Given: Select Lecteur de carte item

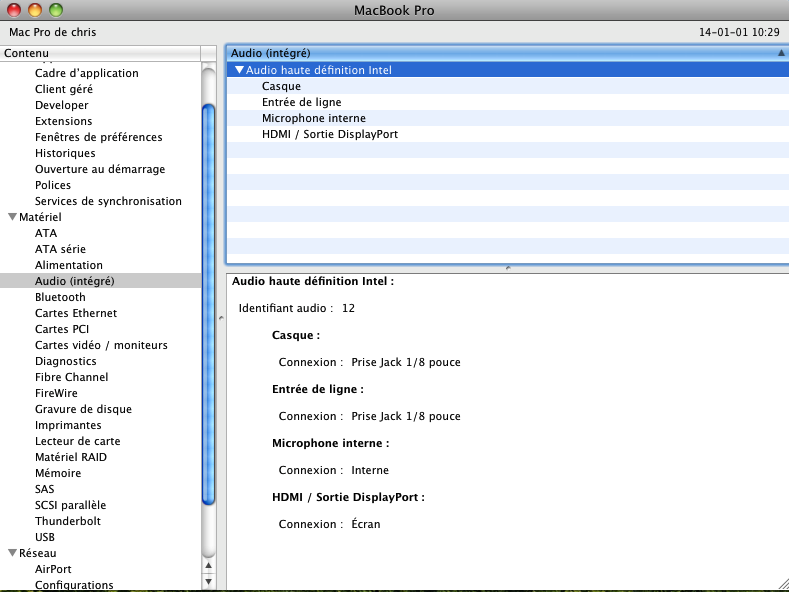Looking at the screenshot, I should 77,441.
